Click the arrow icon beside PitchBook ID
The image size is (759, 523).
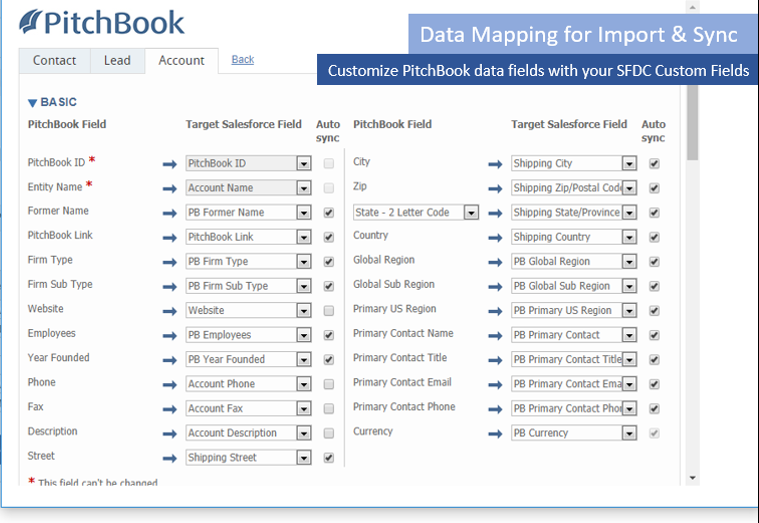click(x=169, y=163)
